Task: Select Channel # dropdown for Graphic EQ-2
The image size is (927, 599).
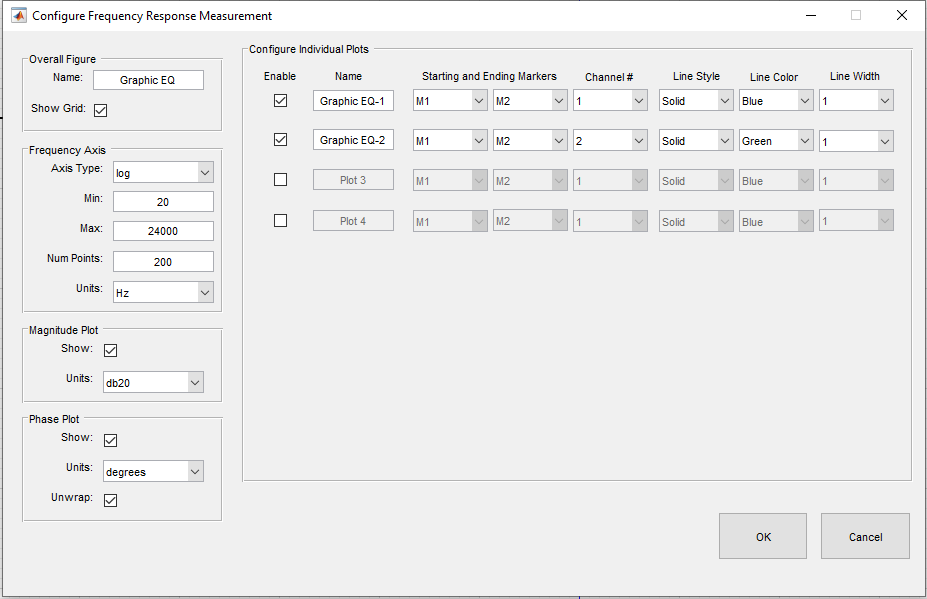Action: (610, 141)
